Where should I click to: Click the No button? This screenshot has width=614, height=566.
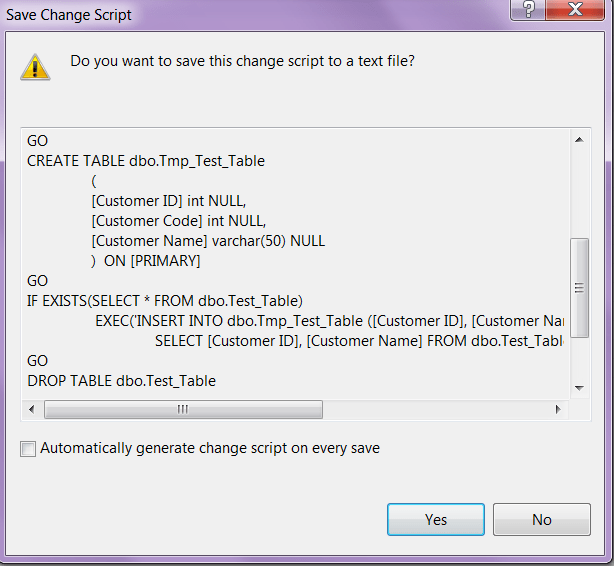[x=542, y=519]
